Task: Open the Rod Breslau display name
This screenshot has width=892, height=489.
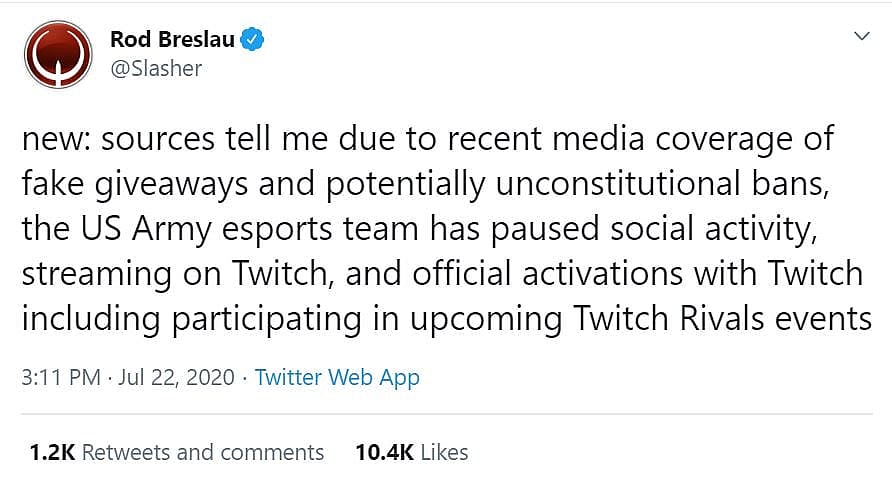Action: [x=174, y=40]
